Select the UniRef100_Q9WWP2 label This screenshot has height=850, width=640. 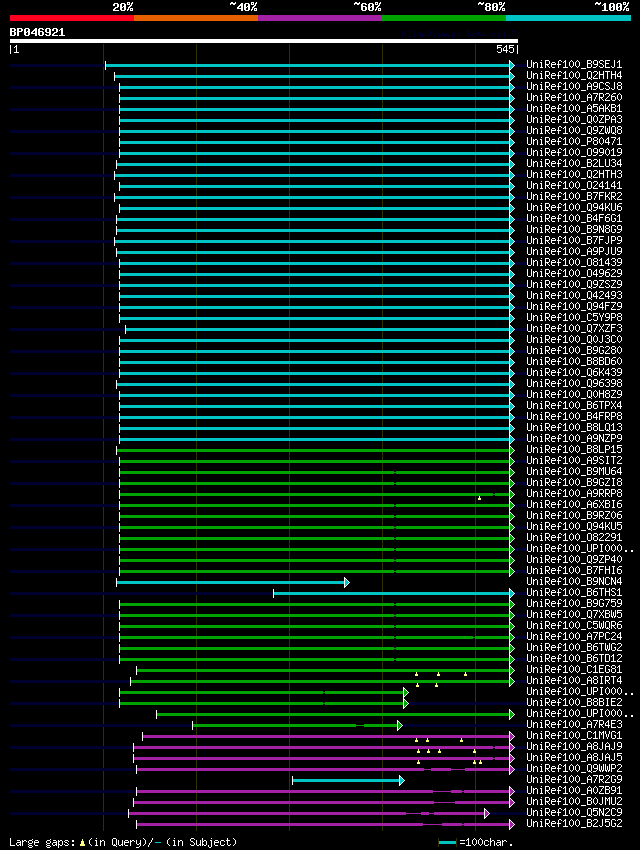pos(574,768)
